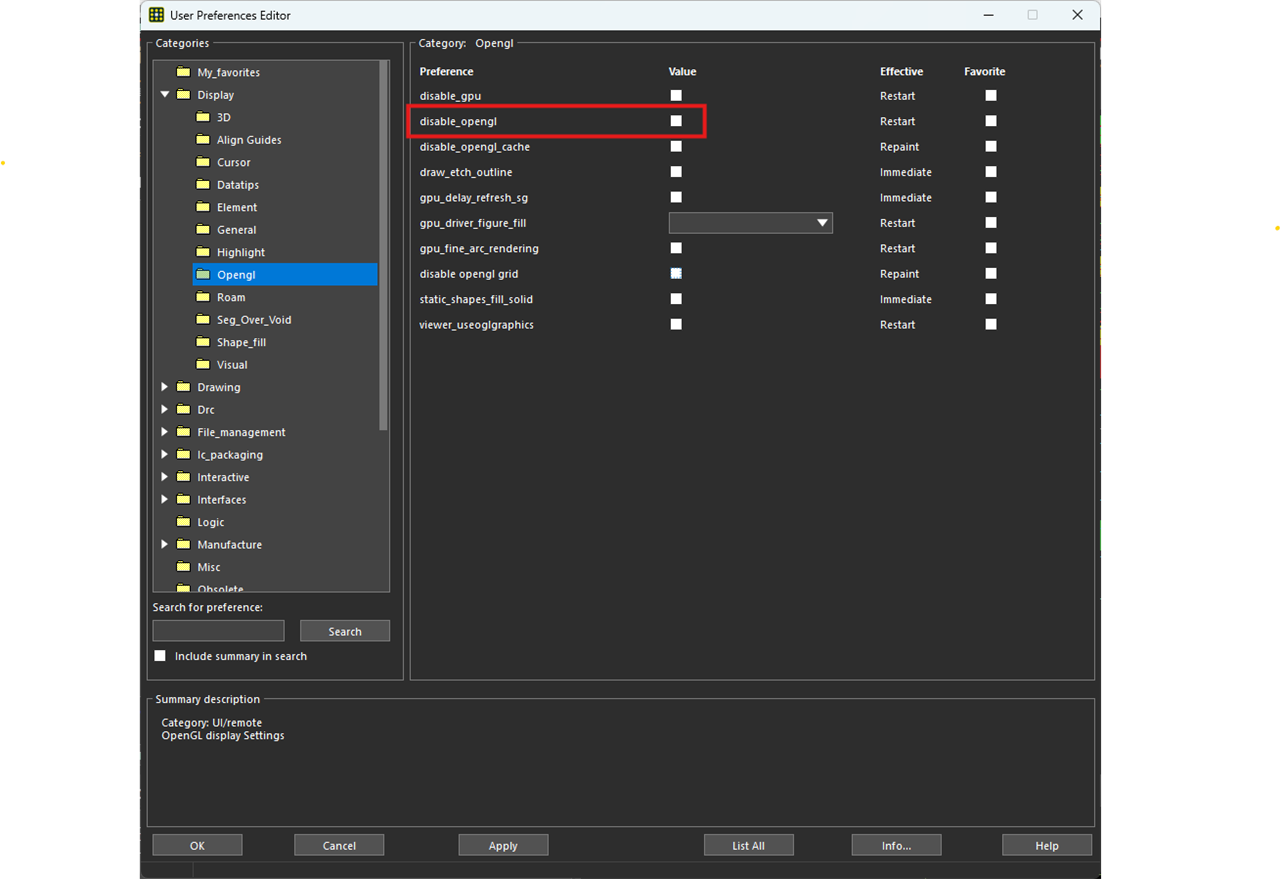Click the Categories tree vertical scrollbar

point(384,245)
